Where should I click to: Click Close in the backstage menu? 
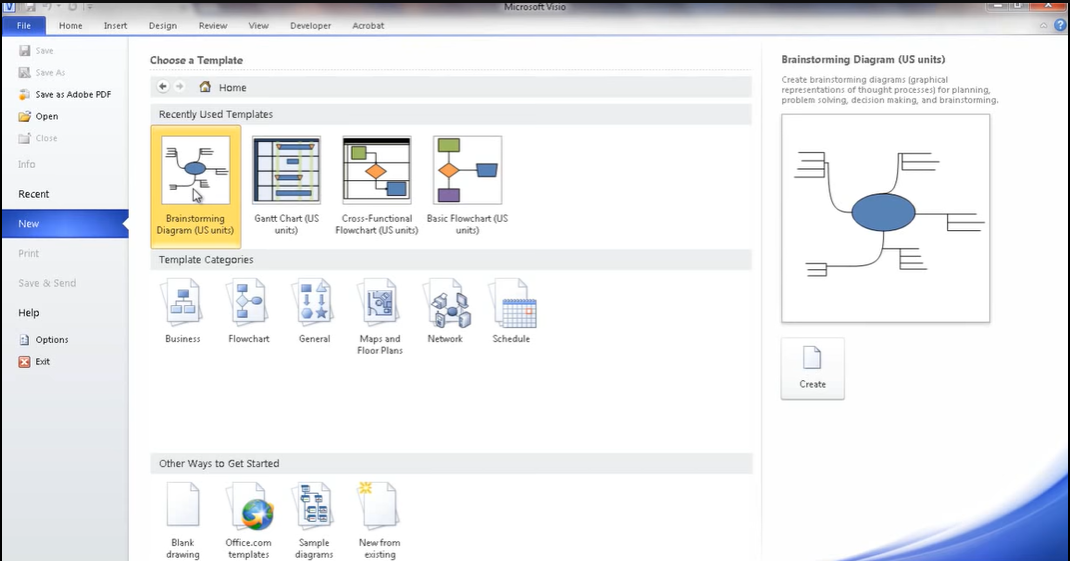(x=38, y=138)
